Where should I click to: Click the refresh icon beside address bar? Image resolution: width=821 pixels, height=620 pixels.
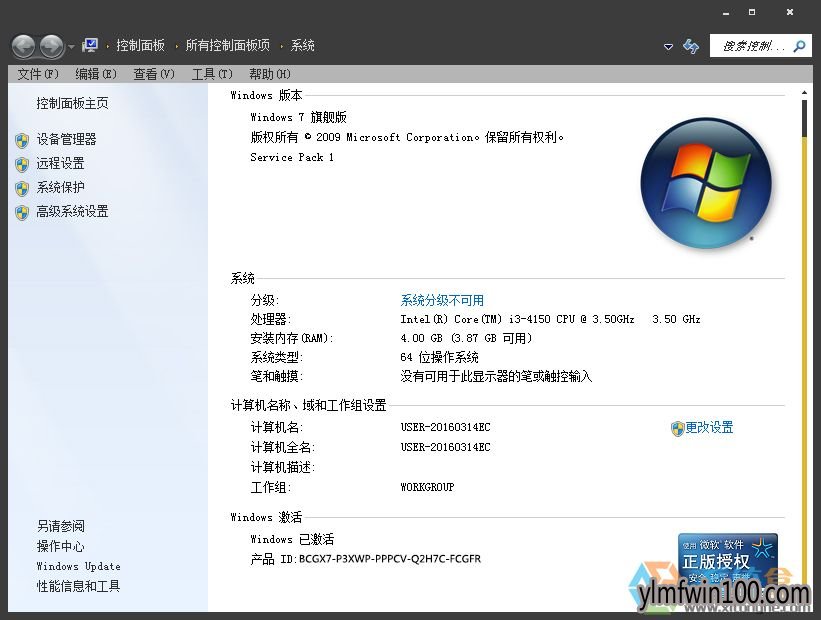coord(690,46)
